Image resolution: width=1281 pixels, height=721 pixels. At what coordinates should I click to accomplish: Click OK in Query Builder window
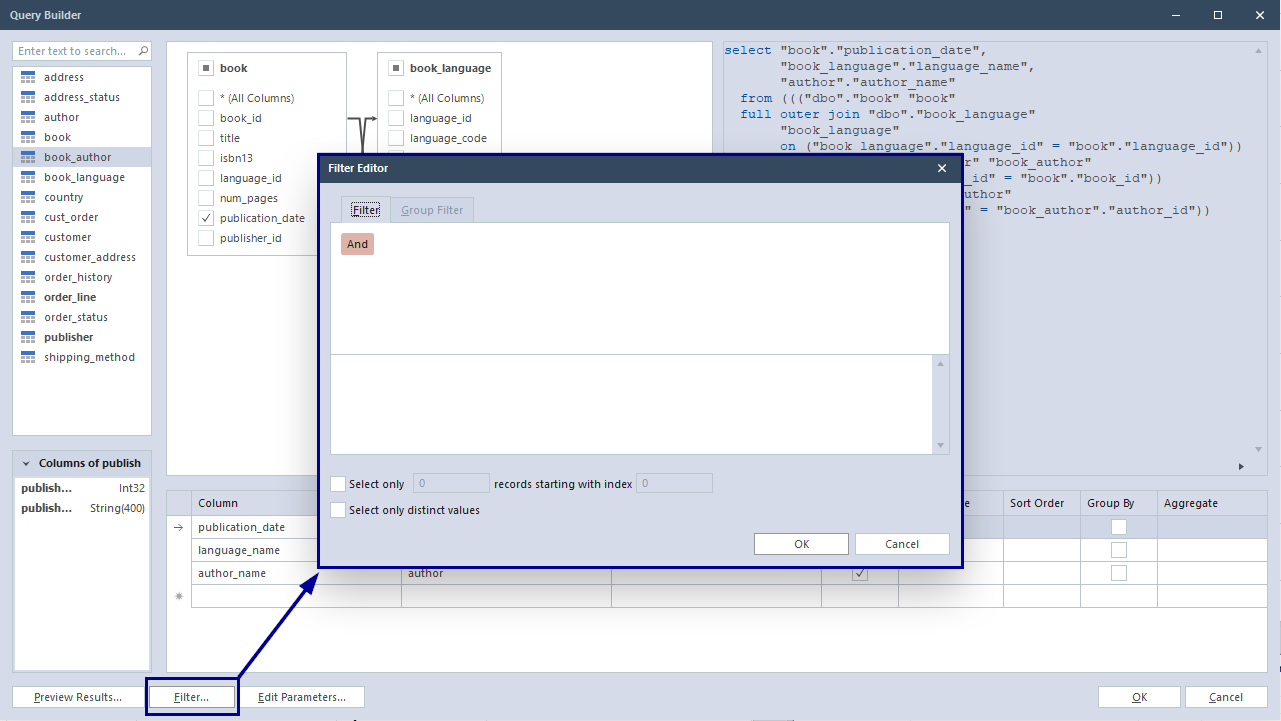(x=1139, y=697)
